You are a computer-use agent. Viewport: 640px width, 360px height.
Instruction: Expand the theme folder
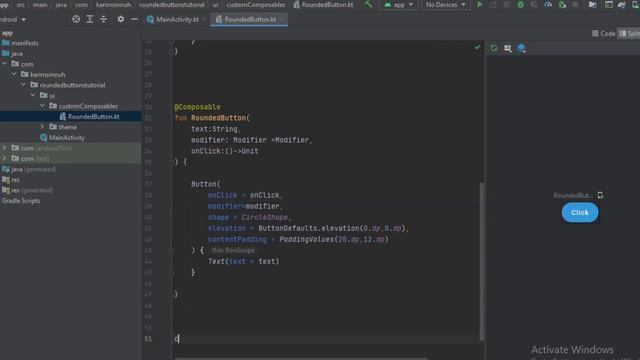[x=42, y=127]
